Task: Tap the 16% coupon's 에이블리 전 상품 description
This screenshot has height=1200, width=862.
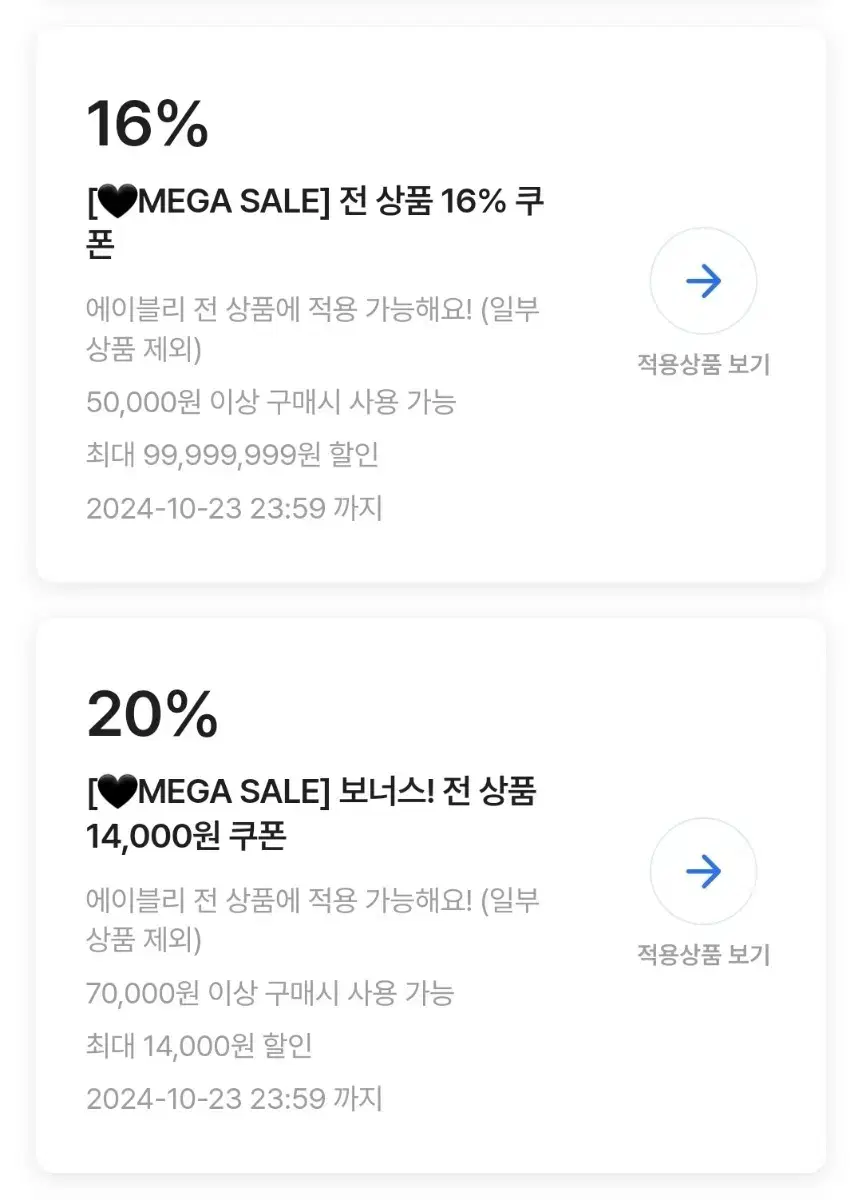Action: (x=313, y=330)
